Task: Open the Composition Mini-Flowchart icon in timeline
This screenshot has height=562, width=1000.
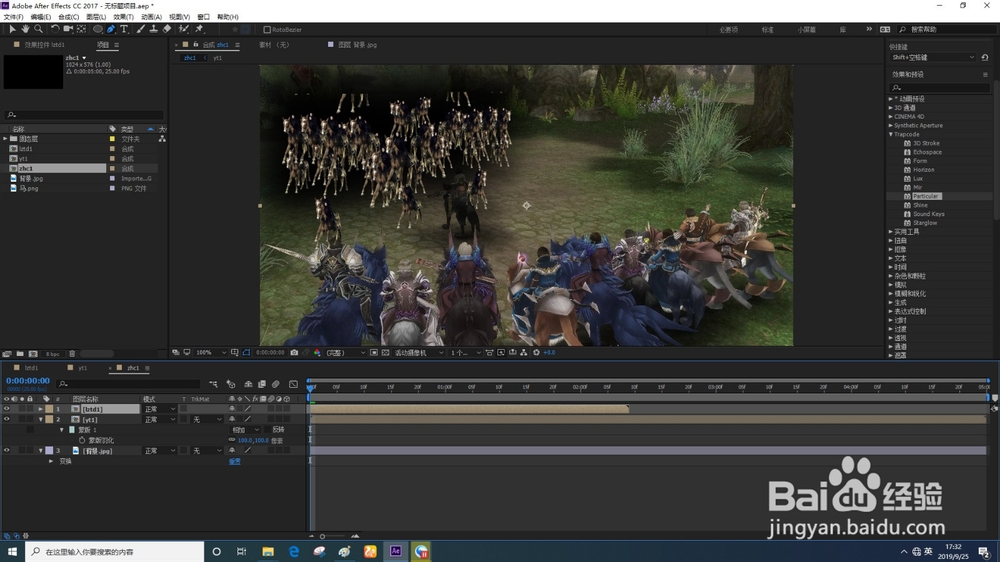Action: click(213, 384)
